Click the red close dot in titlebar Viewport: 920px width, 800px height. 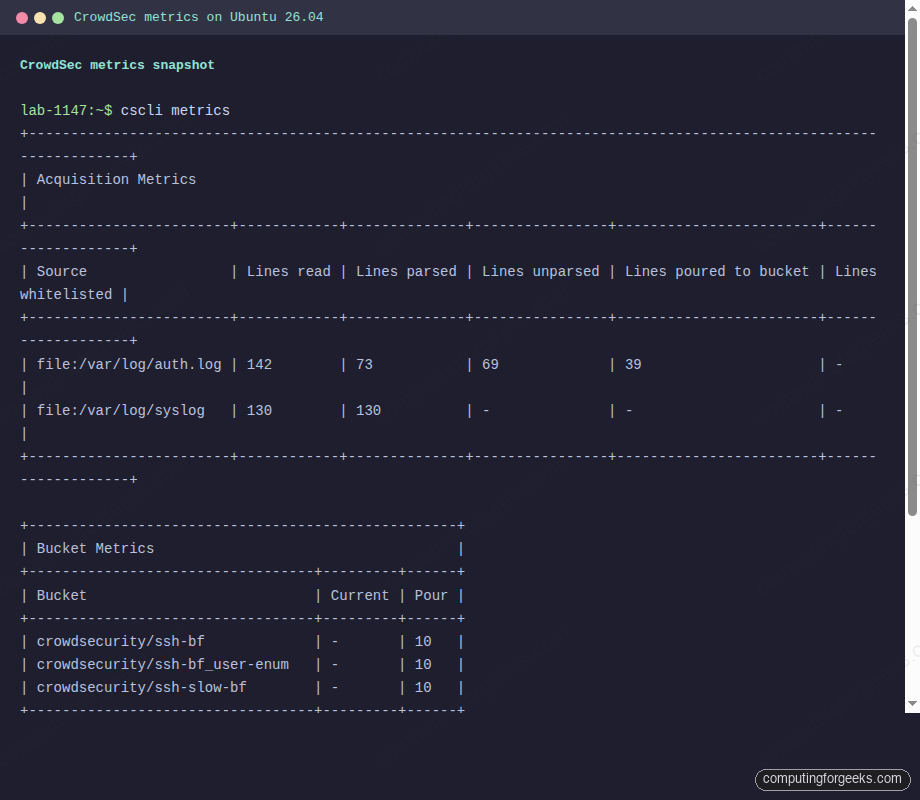pos(21,17)
